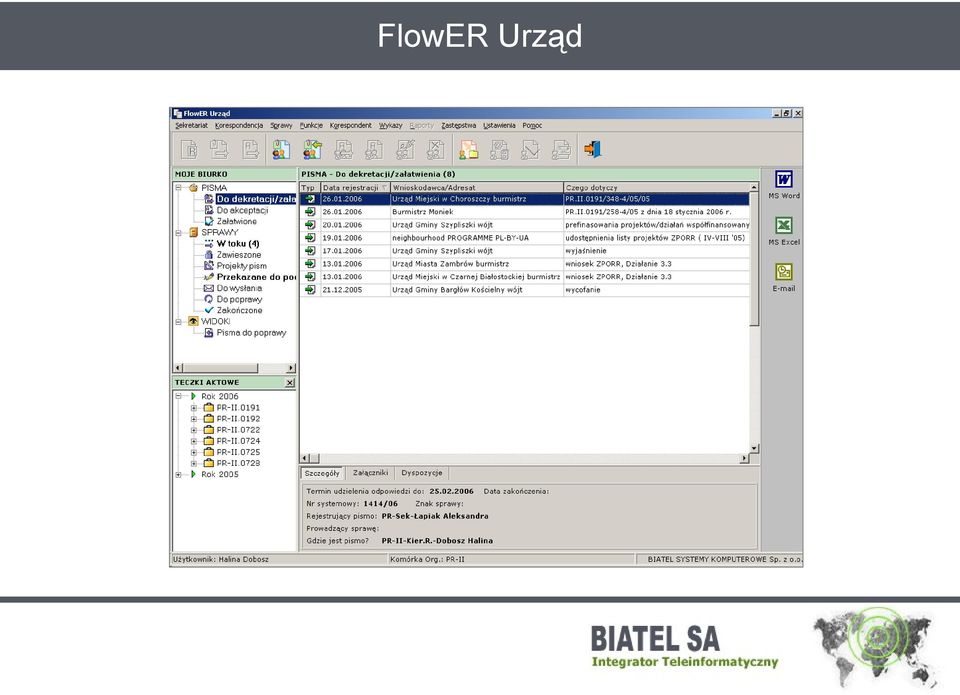Click type icon of Urząd Miasta Zambrów row

pyautogui.click(x=310, y=264)
